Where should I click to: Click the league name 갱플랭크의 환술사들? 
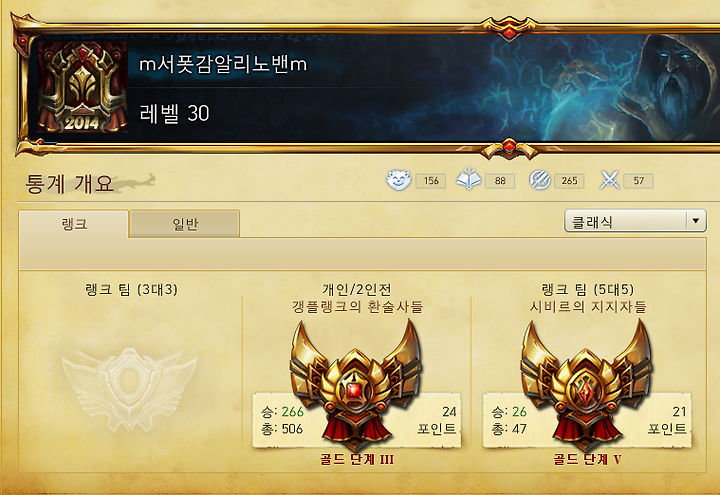click(357, 306)
